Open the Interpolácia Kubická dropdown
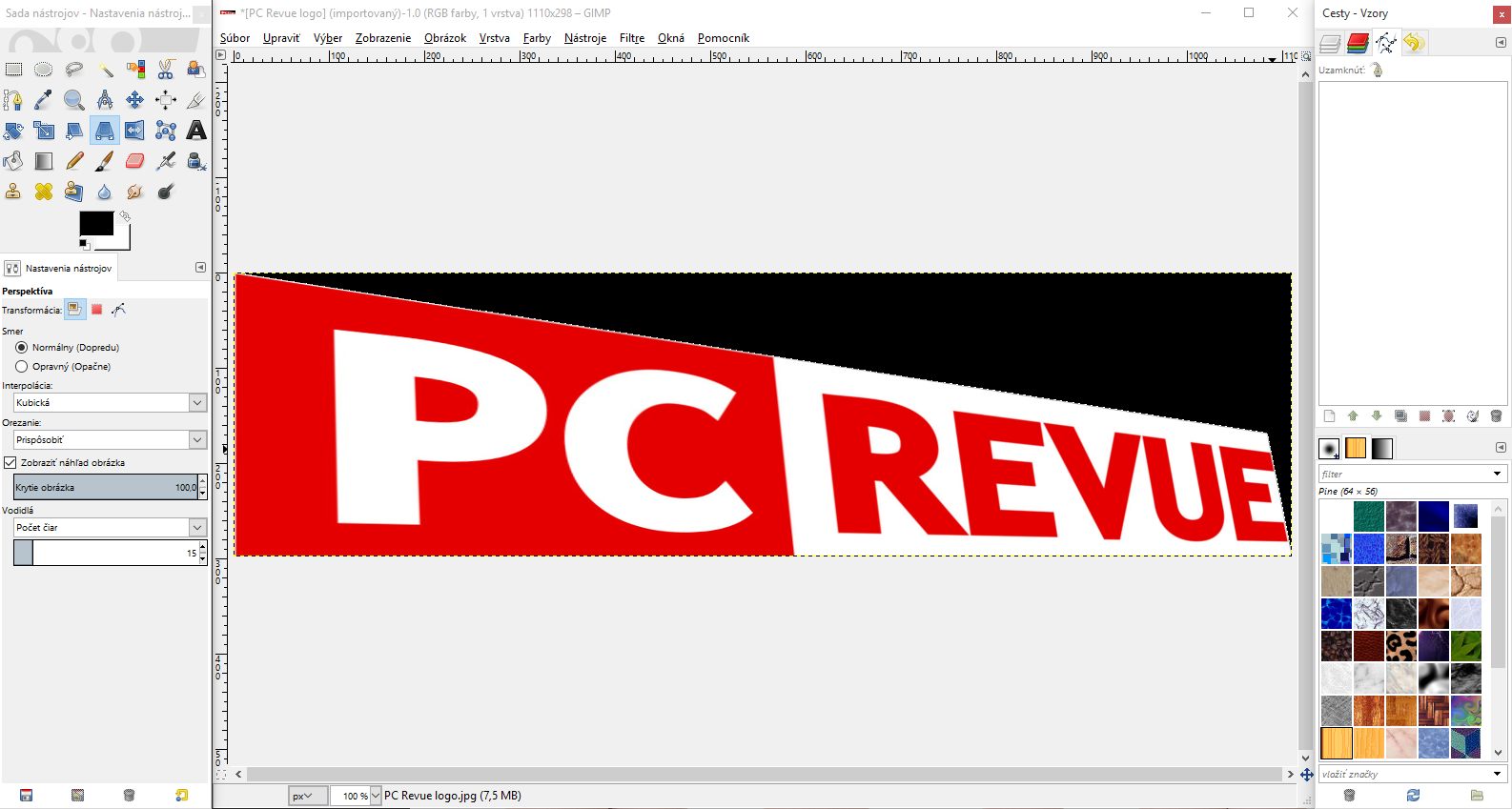 pyautogui.click(x=111, y=403)
